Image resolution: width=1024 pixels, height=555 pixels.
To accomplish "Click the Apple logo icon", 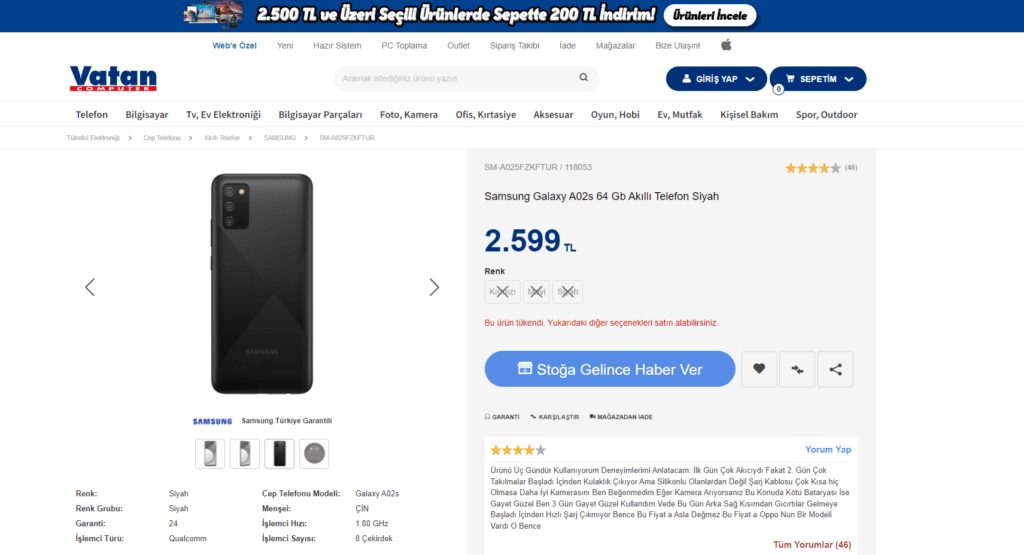I will [726, 45].
